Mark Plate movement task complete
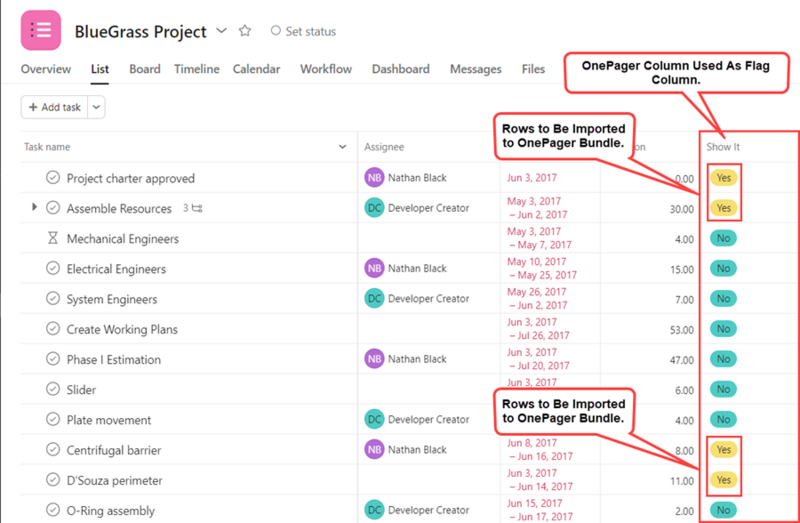The image size is (800, 523). coord(53,419)
